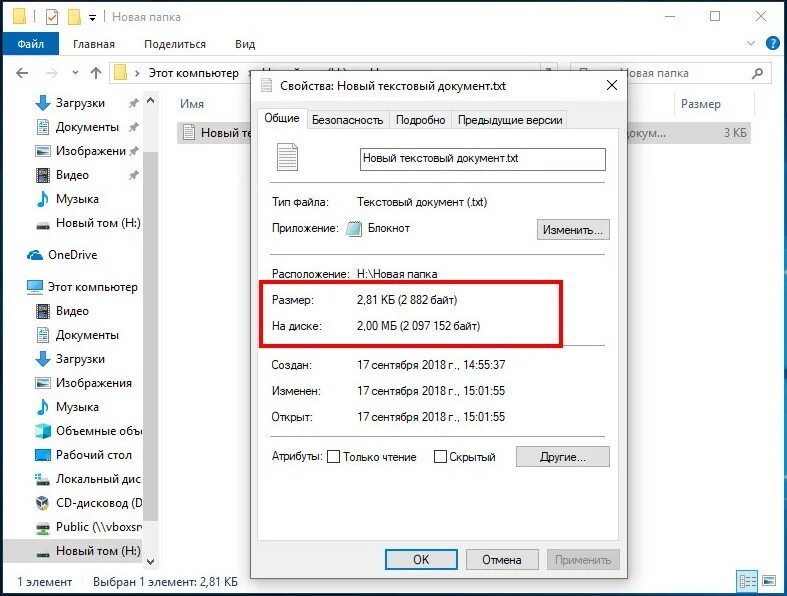Click the search magnifier icon
The width and height of the screenshot is (787, 596).
pyautogui.click(x=757, y=73)
